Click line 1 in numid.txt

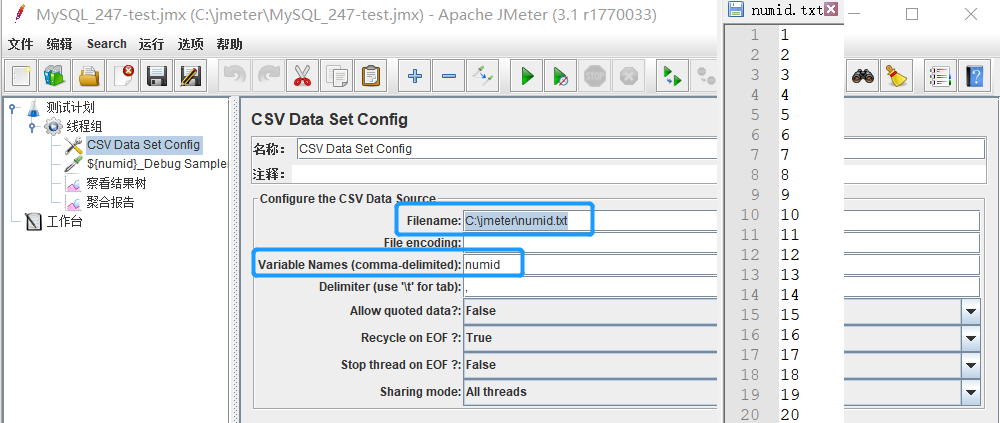[784, 34]
